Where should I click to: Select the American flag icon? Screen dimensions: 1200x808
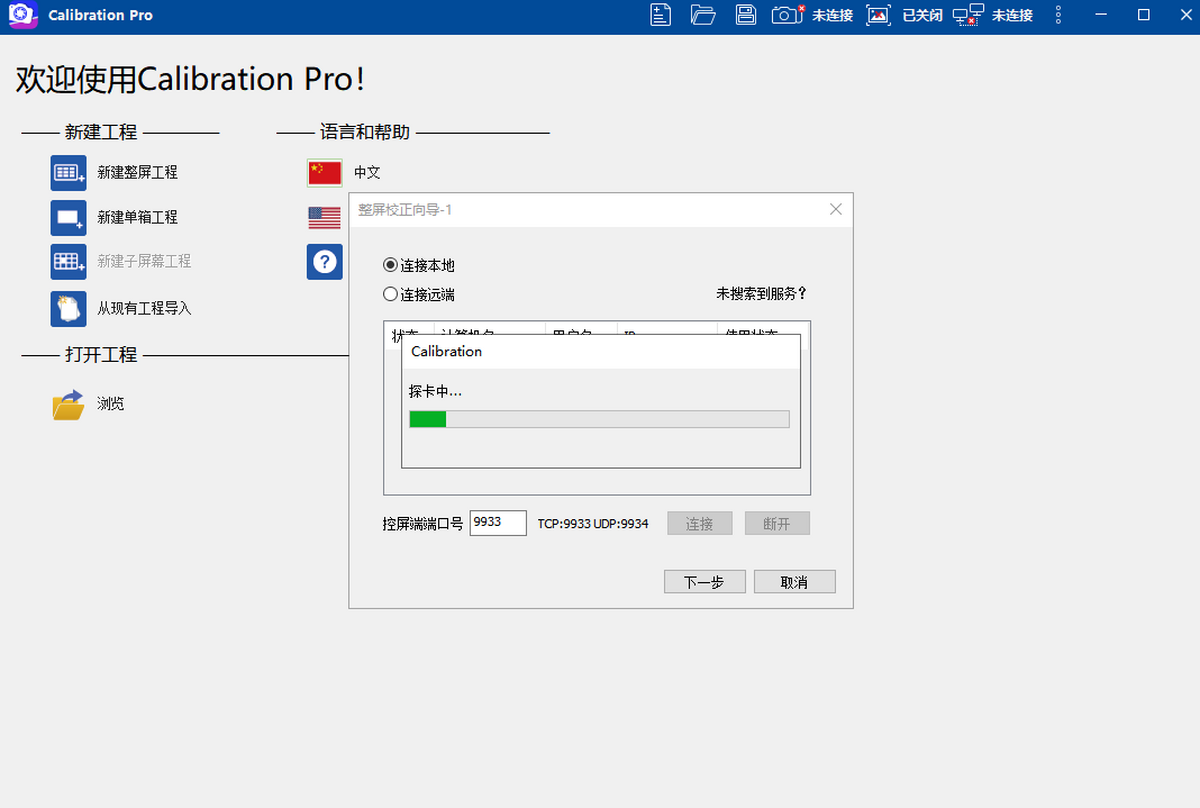(325, 217)
